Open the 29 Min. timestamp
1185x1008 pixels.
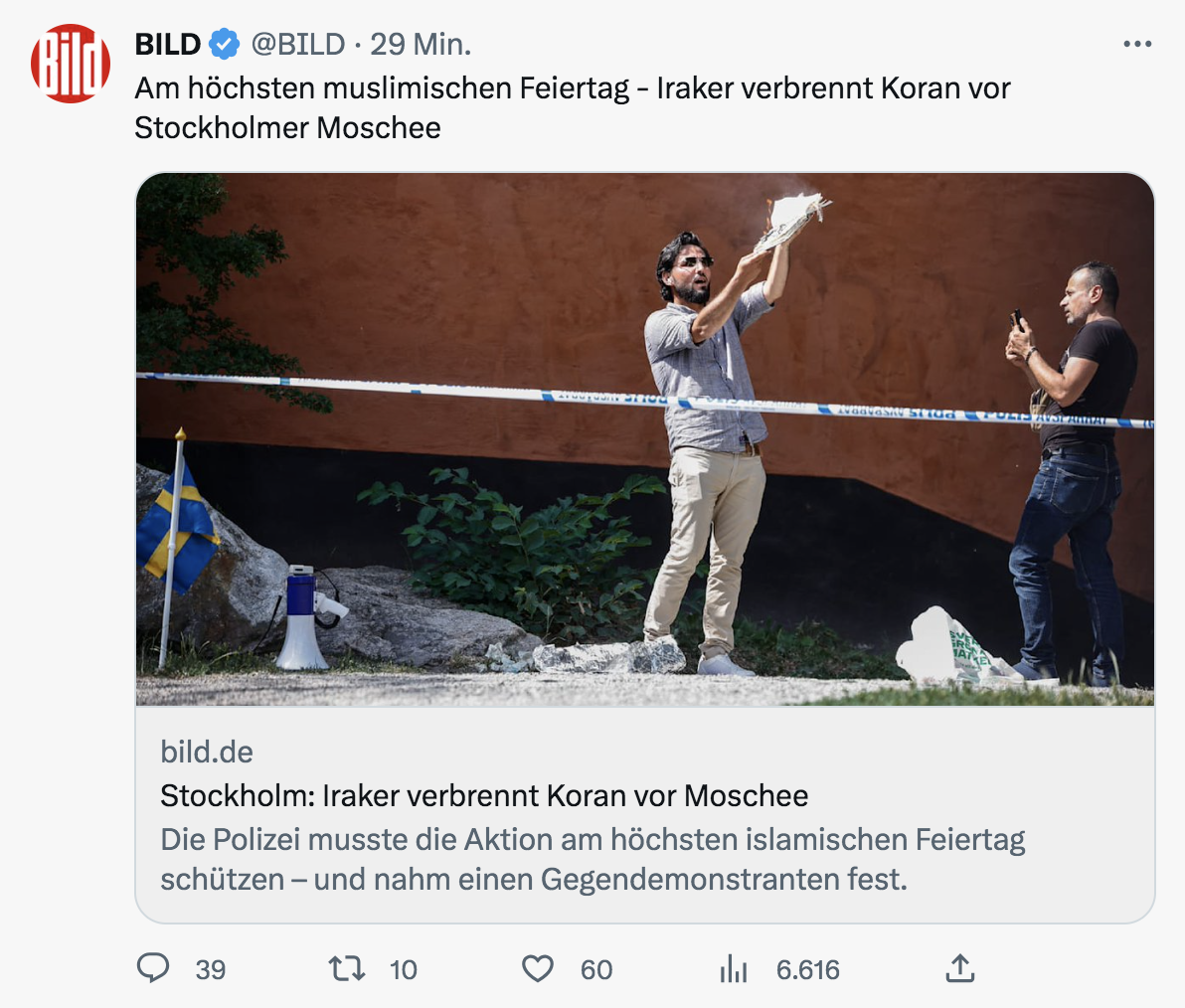421,45
